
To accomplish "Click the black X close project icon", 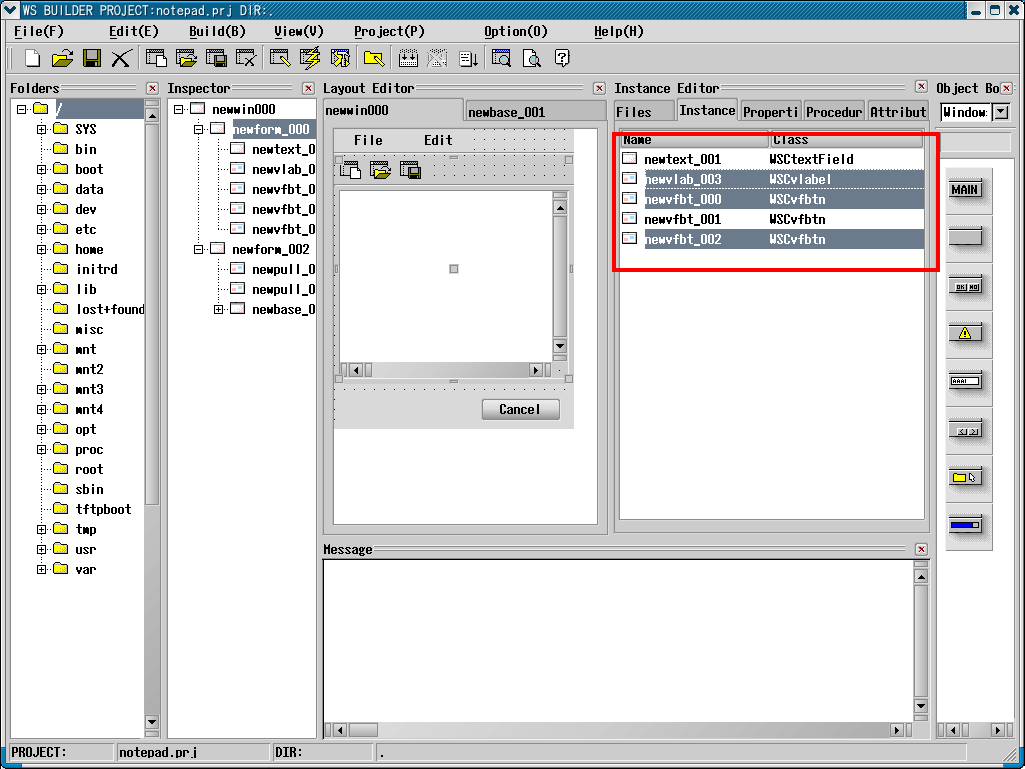I will [121, 58].
